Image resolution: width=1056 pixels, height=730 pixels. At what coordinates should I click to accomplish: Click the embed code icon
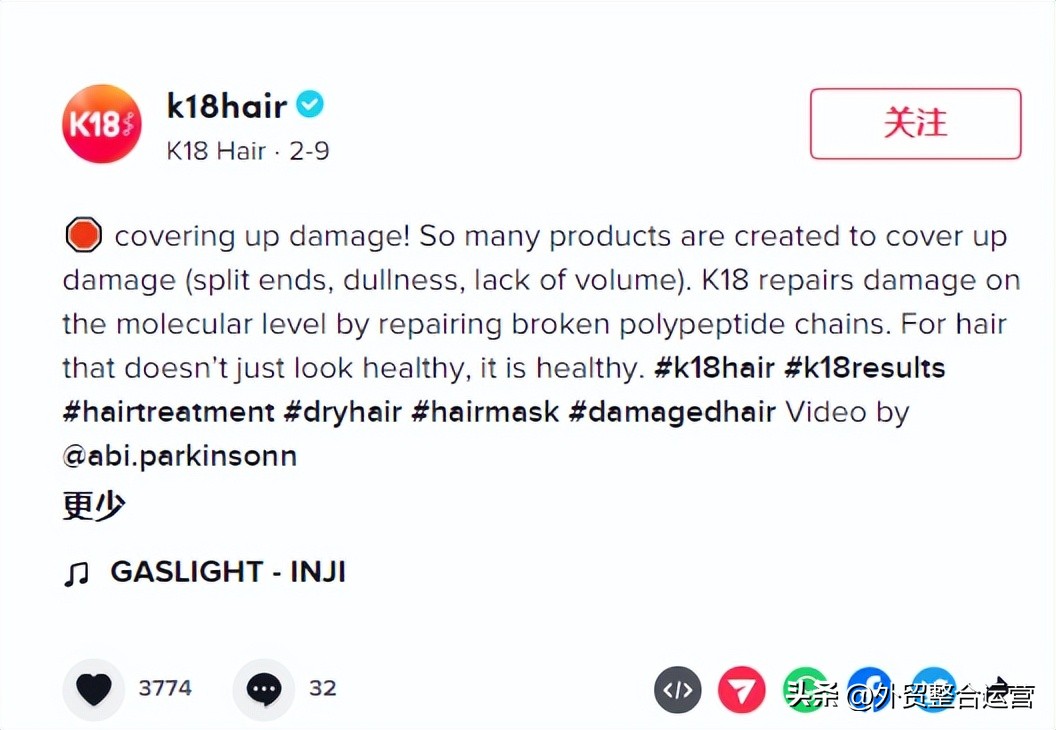pyautogui.click(x=678, y=689)
